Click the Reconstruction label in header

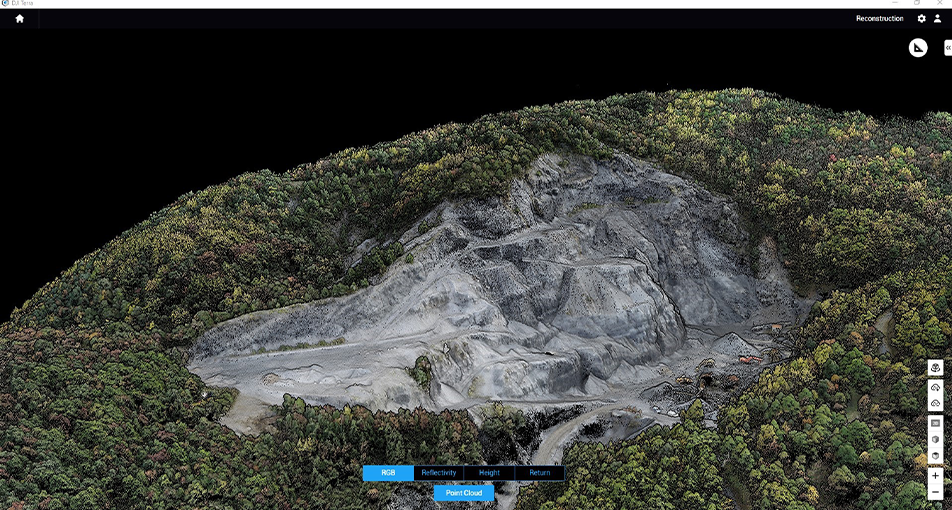(x=880, y=18)
